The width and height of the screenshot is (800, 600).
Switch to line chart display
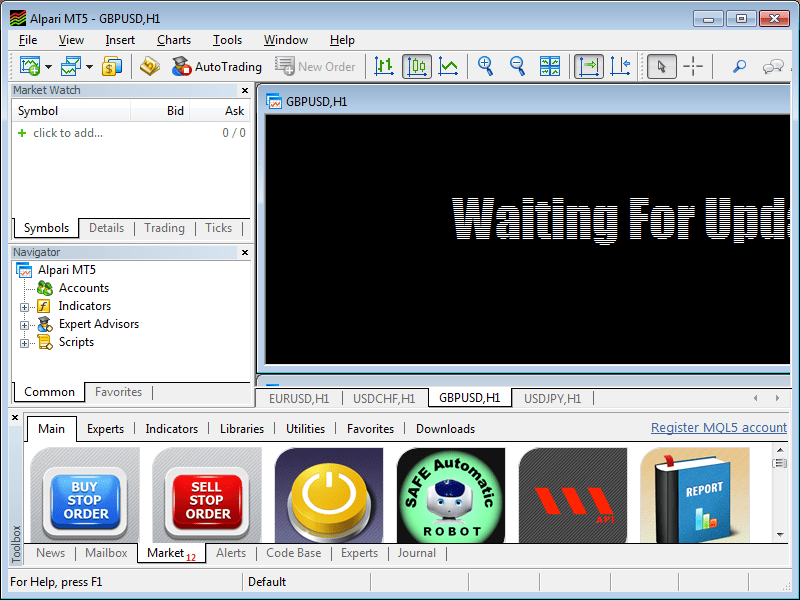click(449, 67)
